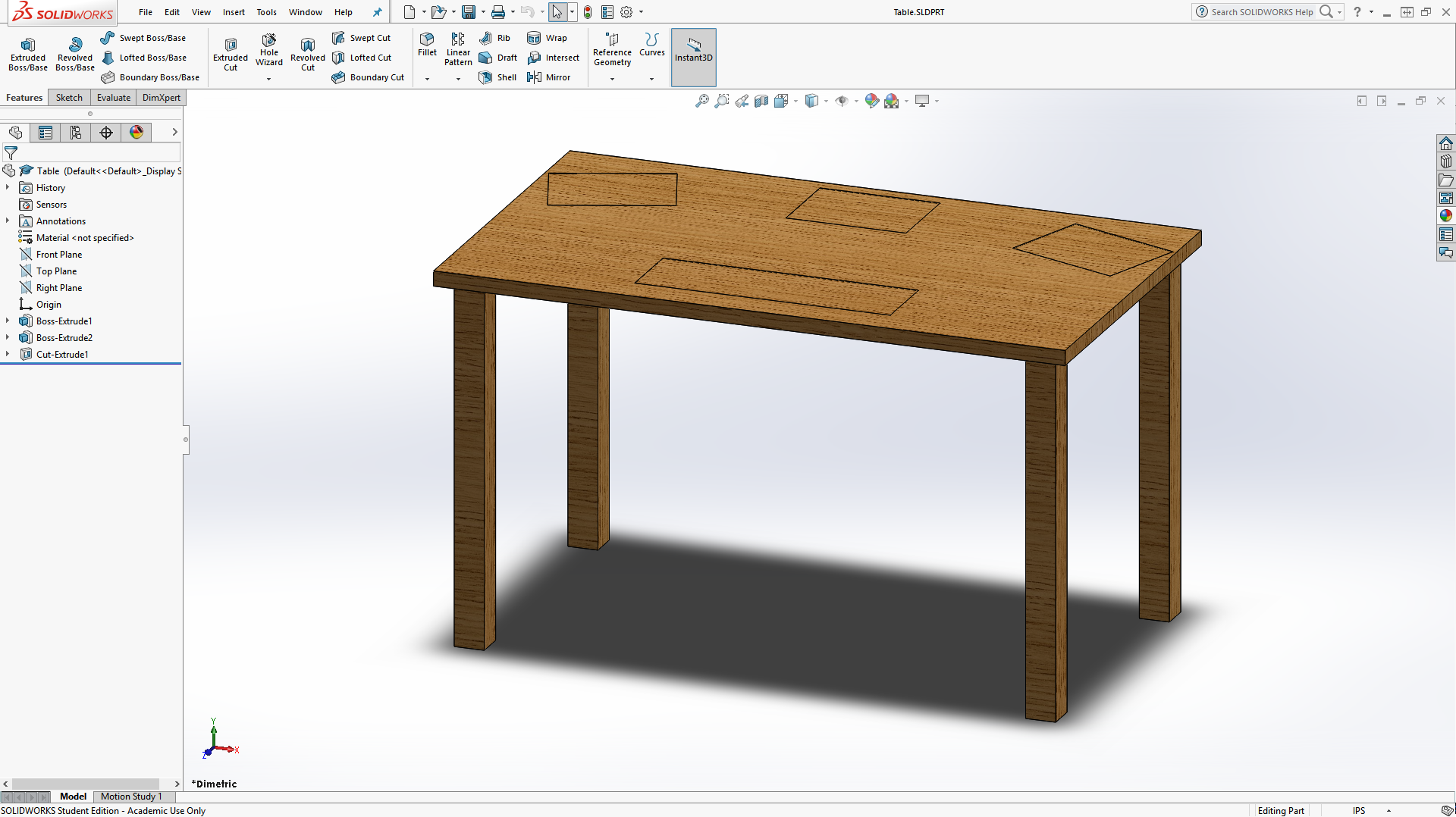The width and height of the screenshot is (1456, 817).
Task: Expand more manager tabs chevron
Action: pyautogui.click(x=174, y=132)
